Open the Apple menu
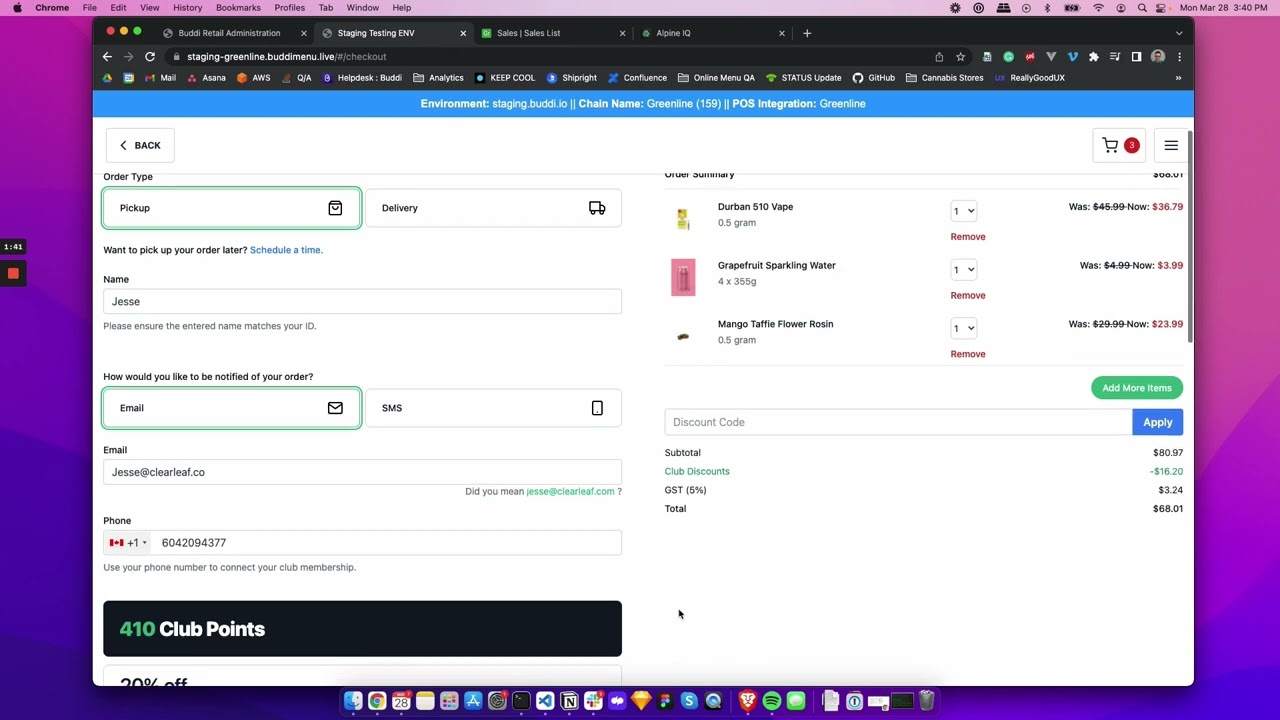Image resolution: width=1280 pixels, height=720 pixels. tap(17, 8)
